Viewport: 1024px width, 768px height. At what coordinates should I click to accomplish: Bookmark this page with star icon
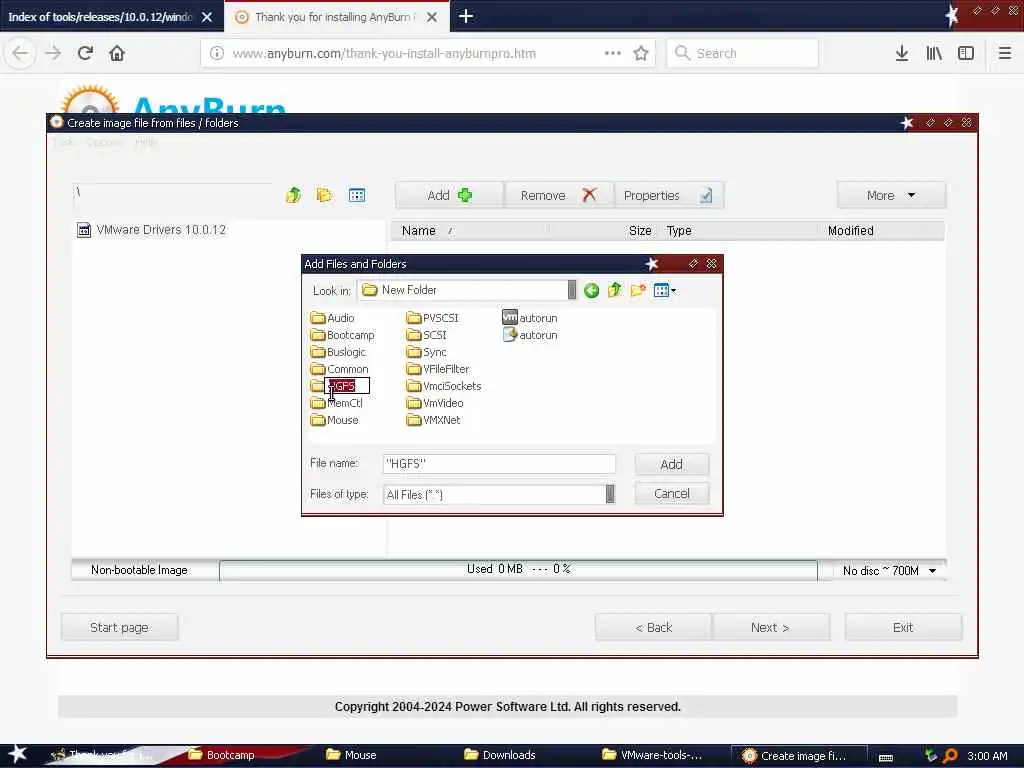(x=641, y=54)
